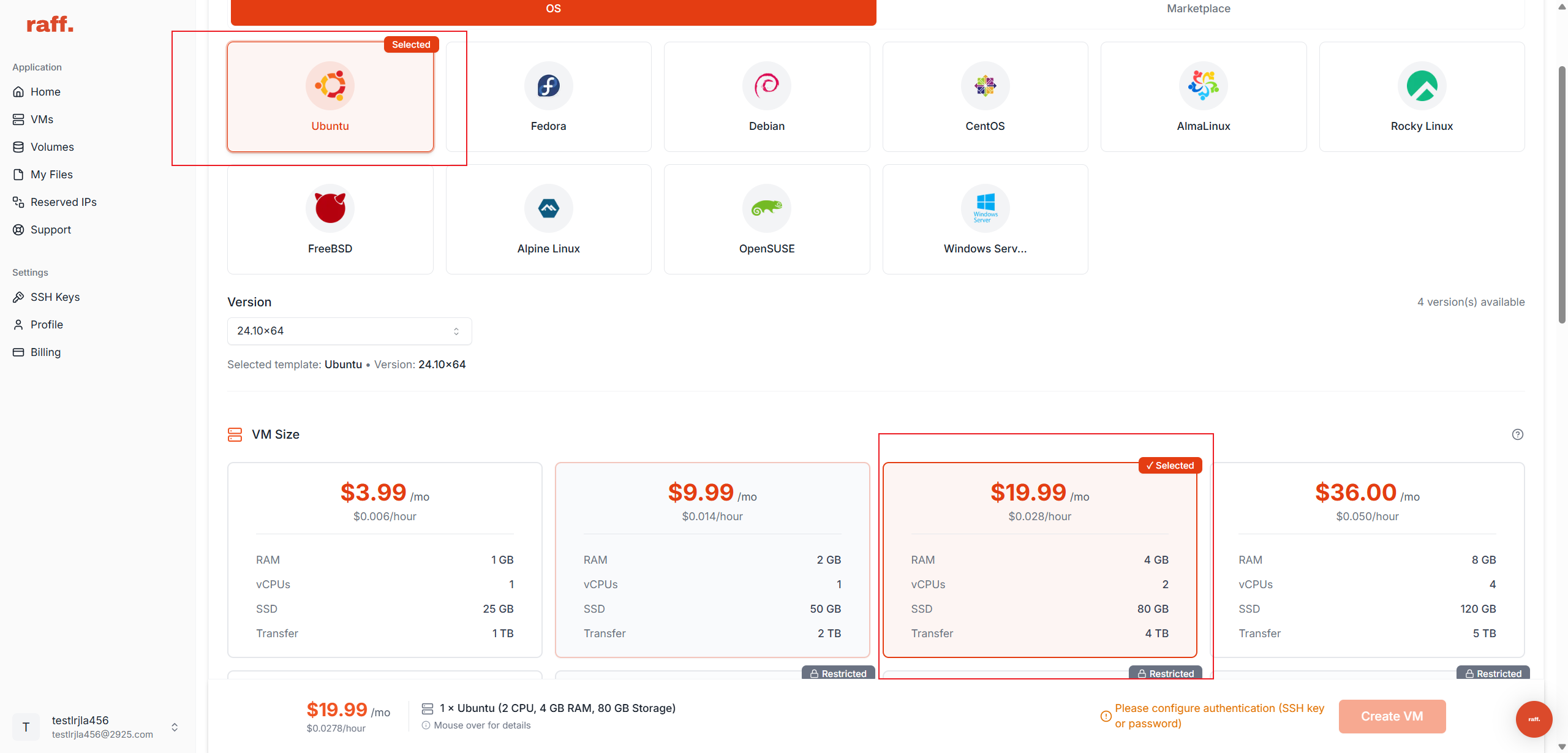The width and height of the screenshot is (1568, 753).
Task: Click the Reserved IPs network icon
Action: point(19,202)
